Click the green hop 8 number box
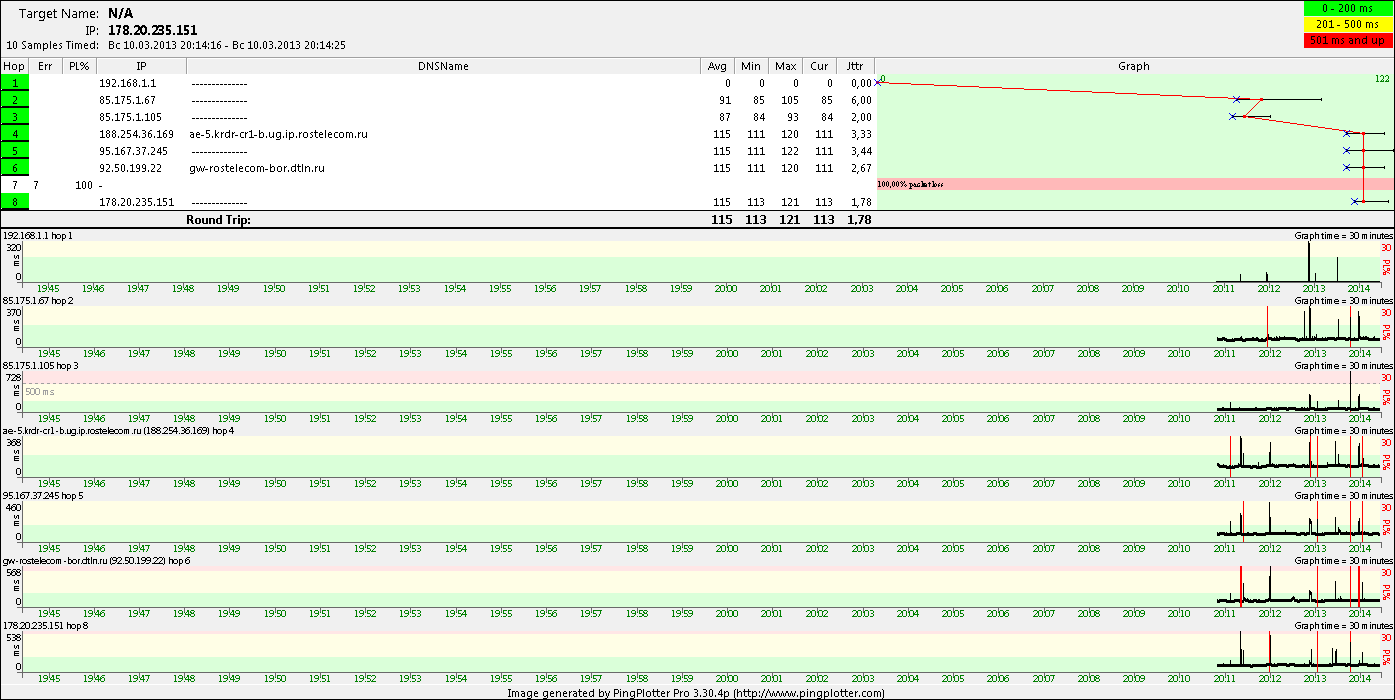This screenshot has height=700, width=1395. point(15,202)
